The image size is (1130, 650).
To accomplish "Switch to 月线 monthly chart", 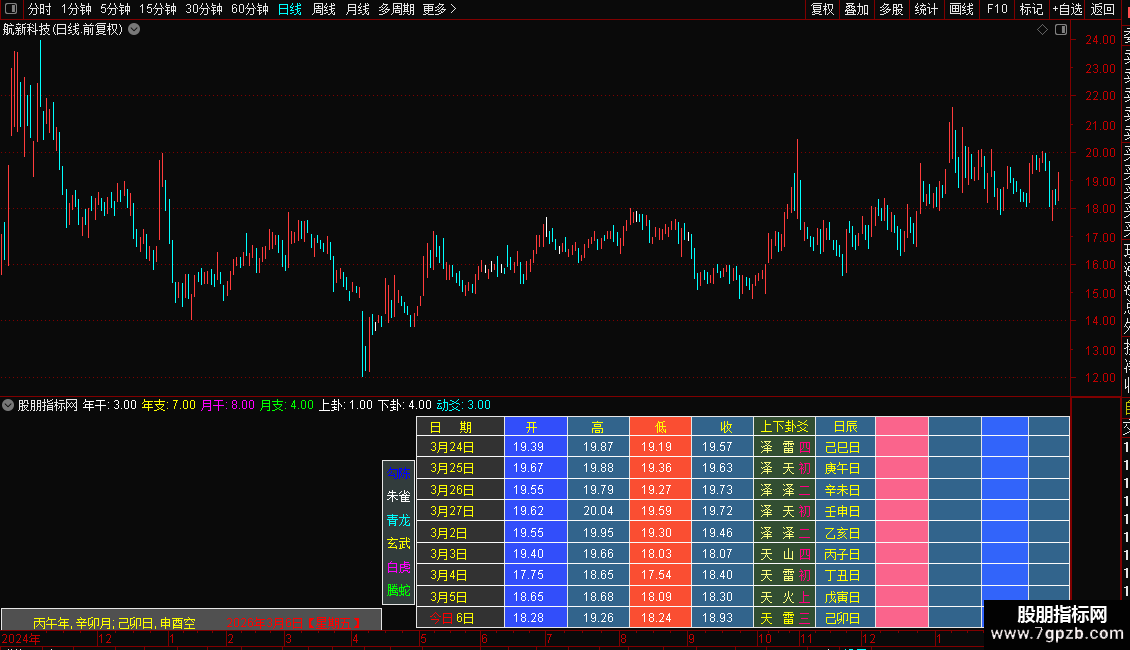I will tap(357, 9).
